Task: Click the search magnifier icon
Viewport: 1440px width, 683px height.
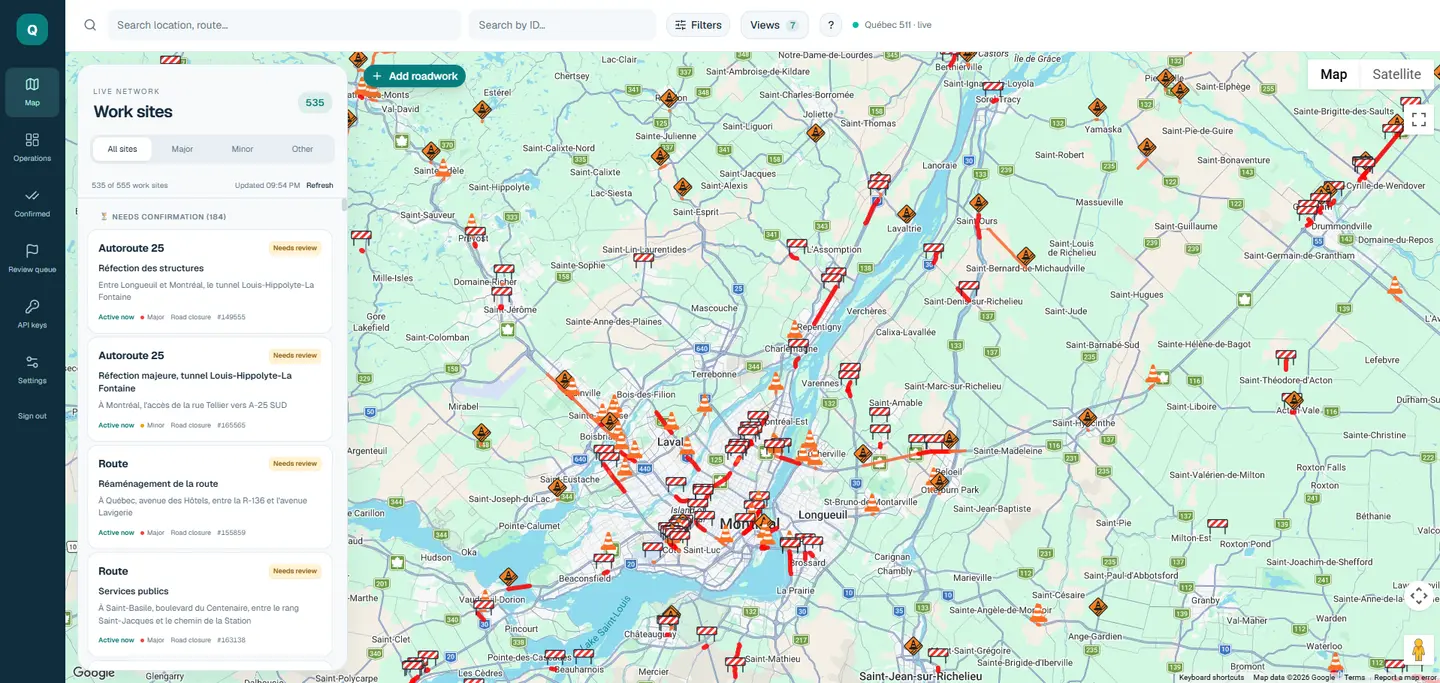Action: pos(90,25)
